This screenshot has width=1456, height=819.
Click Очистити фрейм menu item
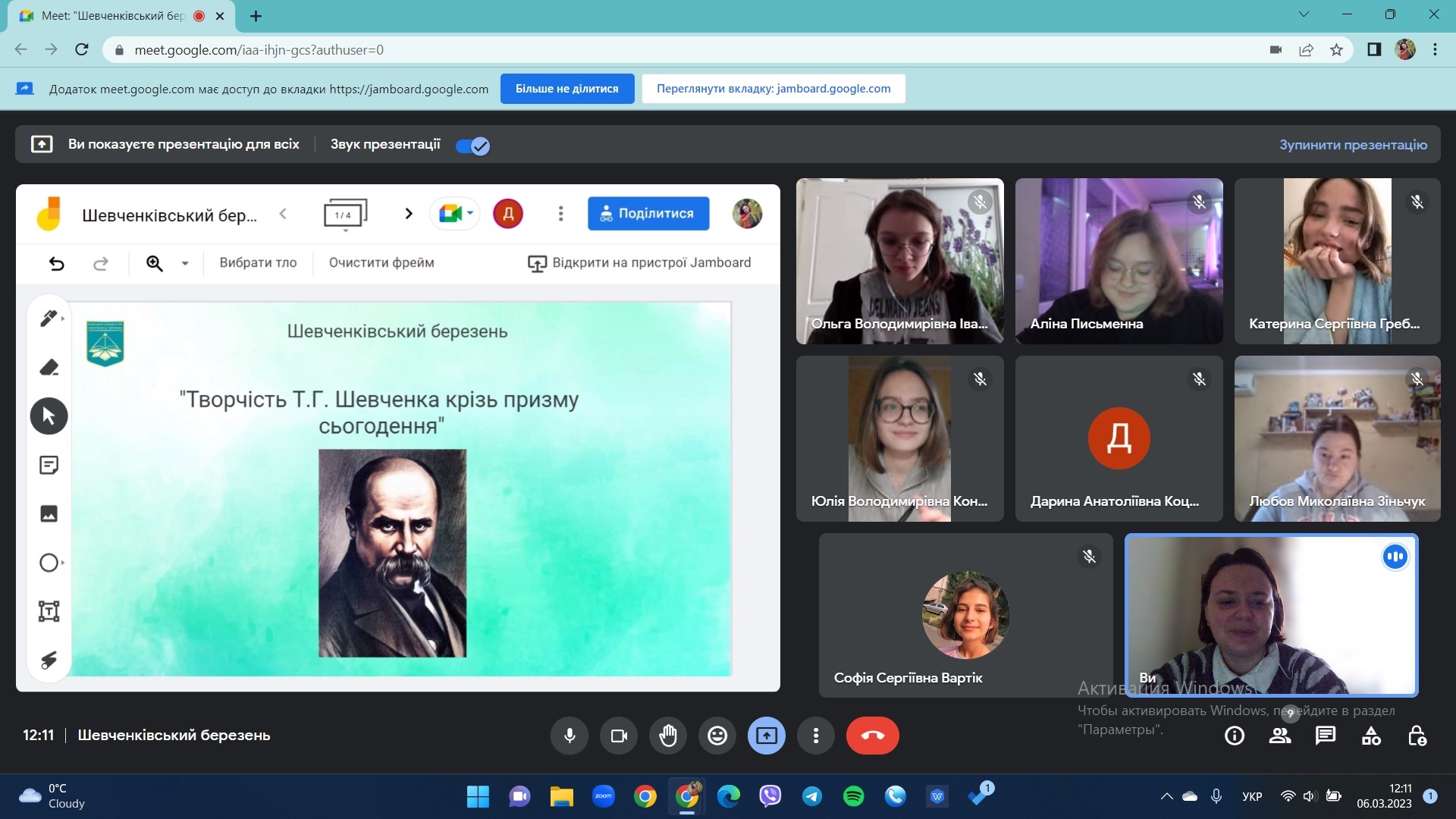click(x=381, y=262)
